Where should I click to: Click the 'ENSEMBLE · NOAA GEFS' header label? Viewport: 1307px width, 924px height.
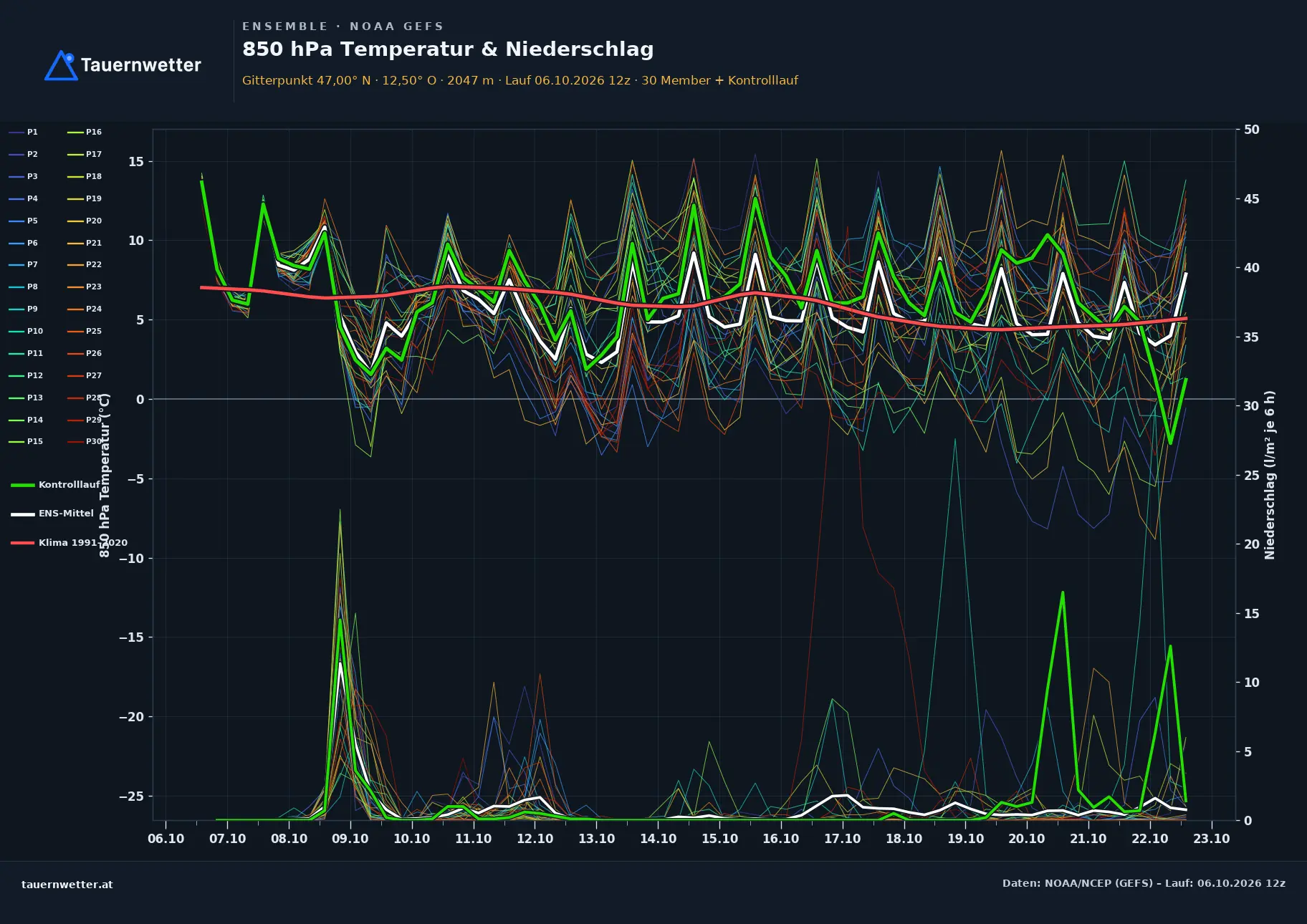click(343, 27)
